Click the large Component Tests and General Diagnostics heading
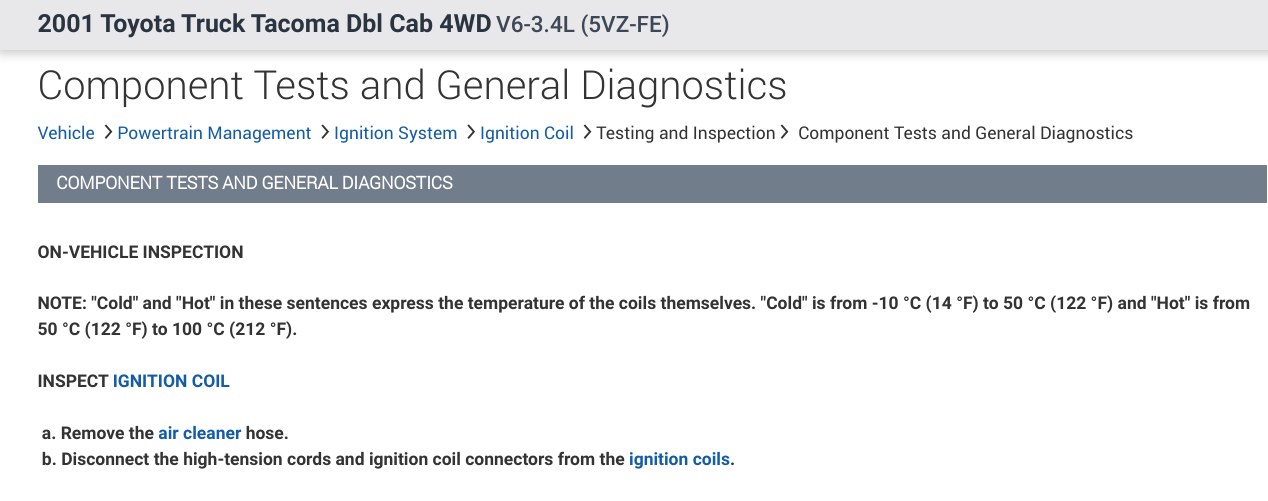1268x501 pixels. tap(412, 86)
